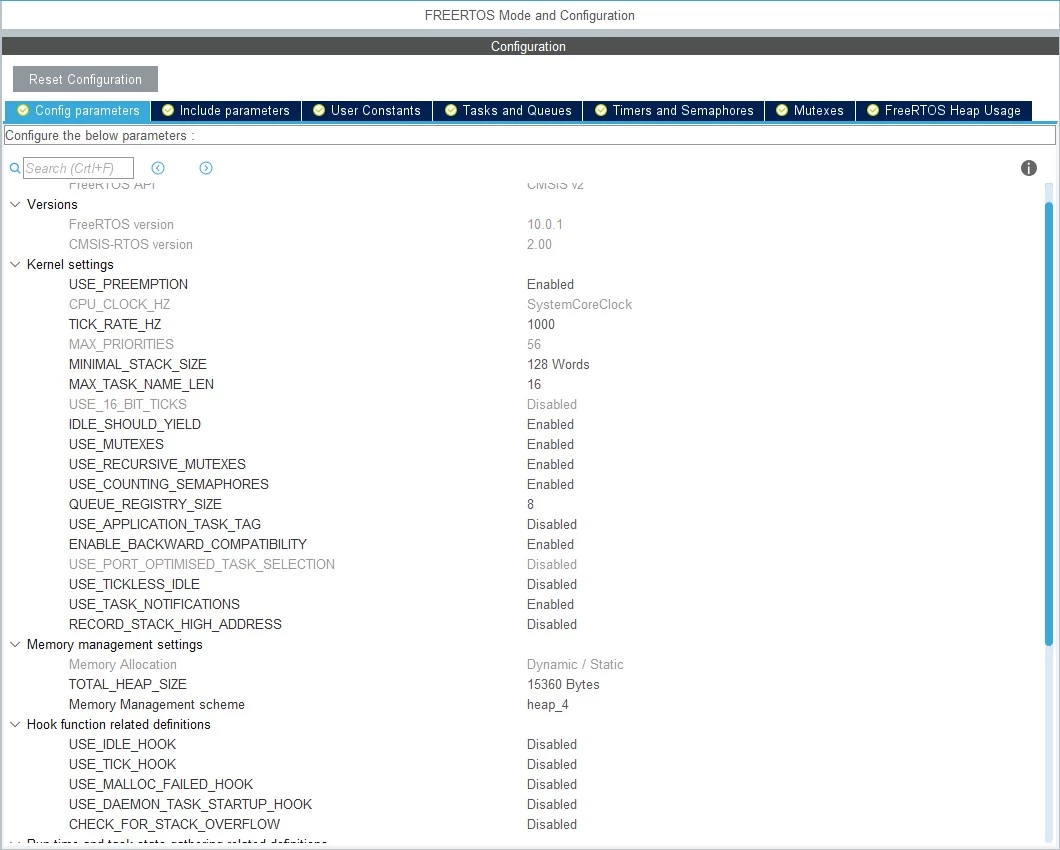This screenshot has width=1060, height=850.
Task: Select the USE_MUTEXES parameter label
Action: (116, 444)
